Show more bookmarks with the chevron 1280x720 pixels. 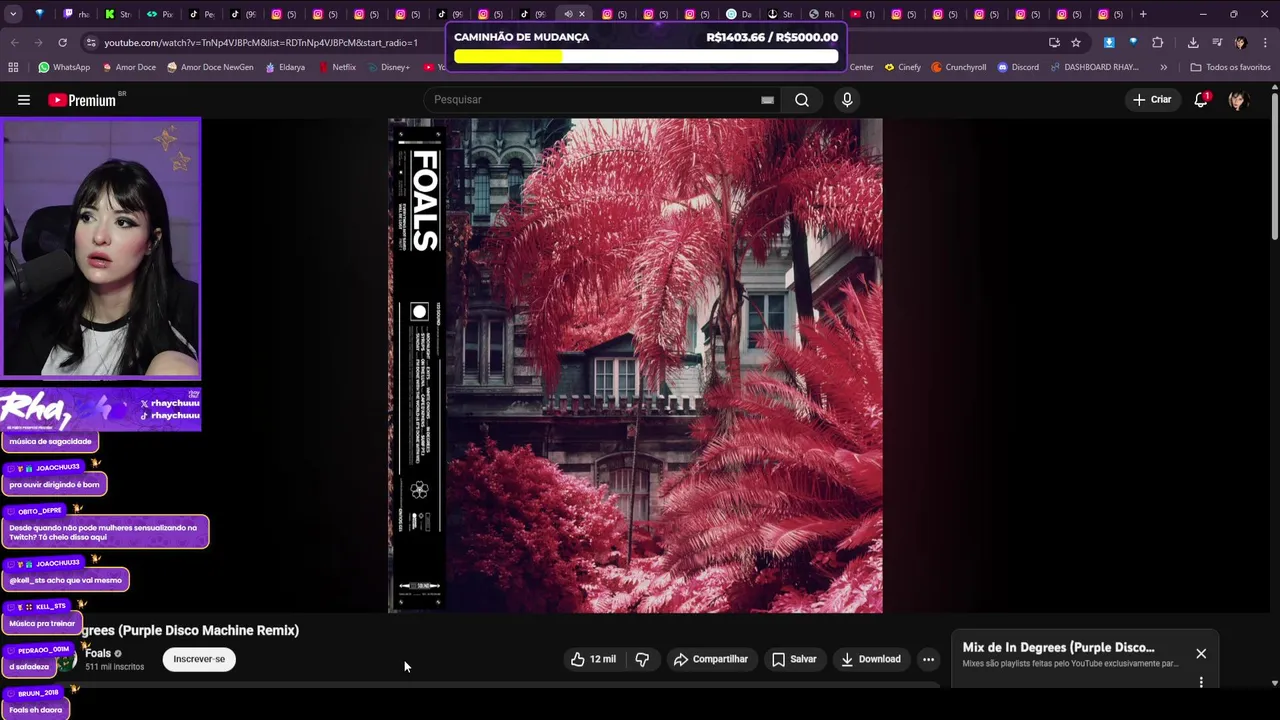coord(1163,67)
